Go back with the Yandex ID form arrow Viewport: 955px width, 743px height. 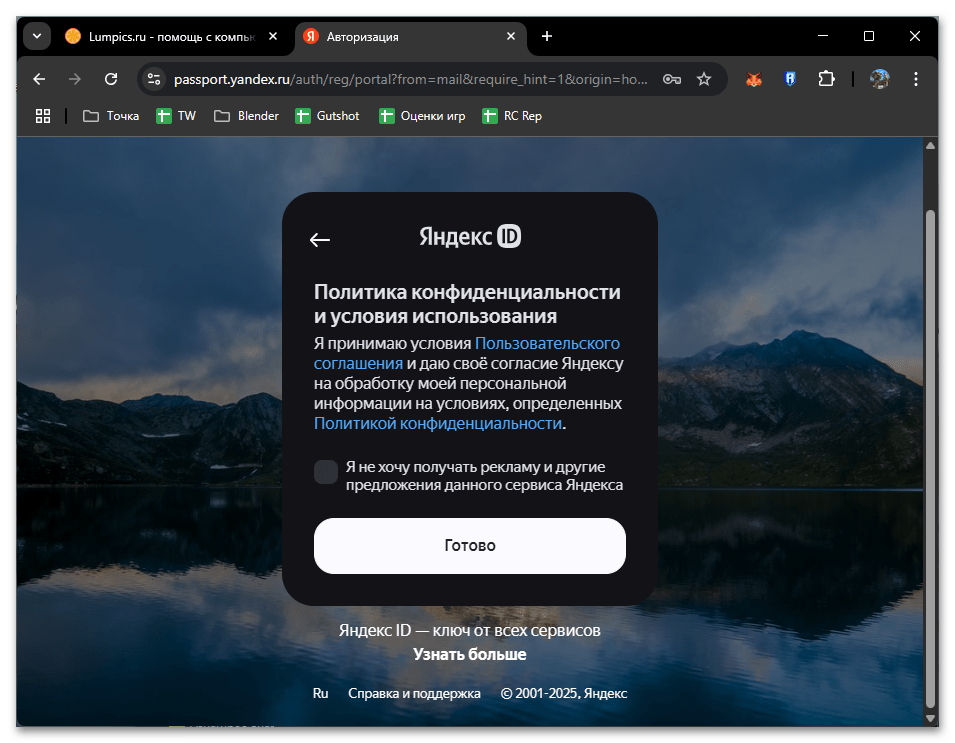click(320, 240)
